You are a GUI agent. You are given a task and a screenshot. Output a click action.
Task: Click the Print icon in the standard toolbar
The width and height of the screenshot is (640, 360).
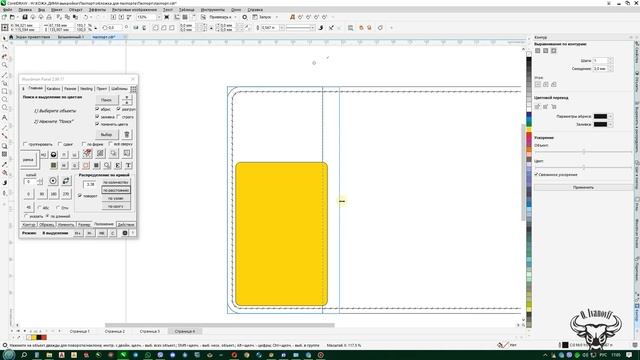pyautogui.click(x=49, y=17)
